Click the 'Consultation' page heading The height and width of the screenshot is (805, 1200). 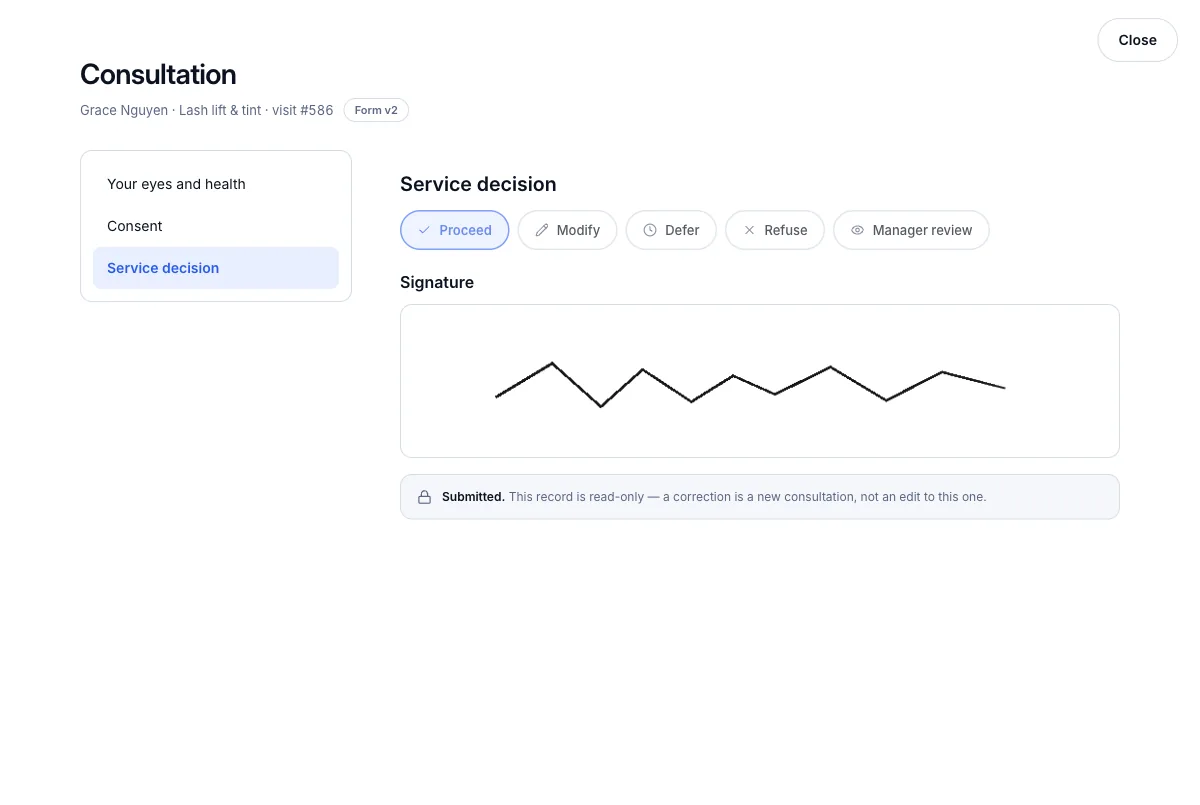(158, 74)
